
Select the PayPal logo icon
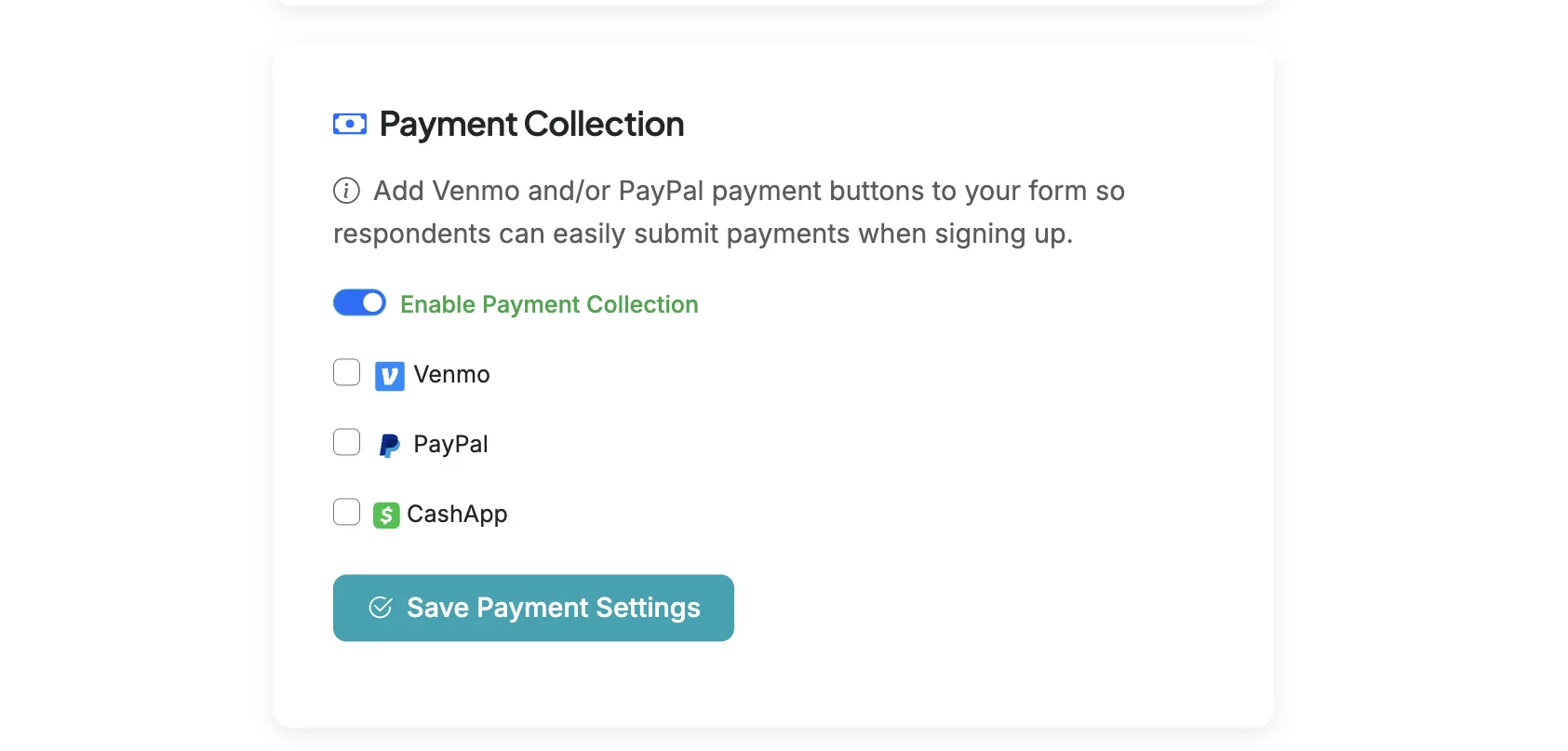click(389, 445)
